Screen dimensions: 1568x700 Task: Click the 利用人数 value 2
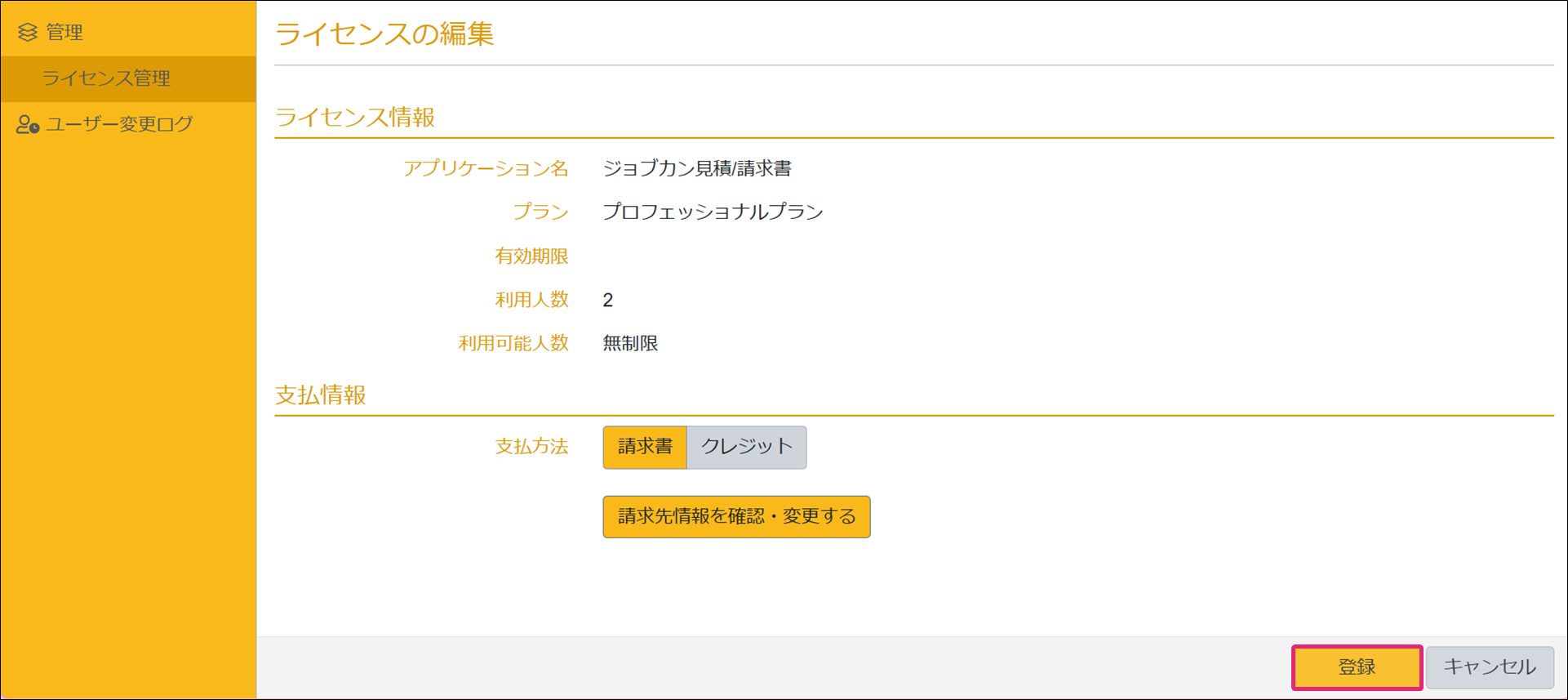(x=608, y=301)
